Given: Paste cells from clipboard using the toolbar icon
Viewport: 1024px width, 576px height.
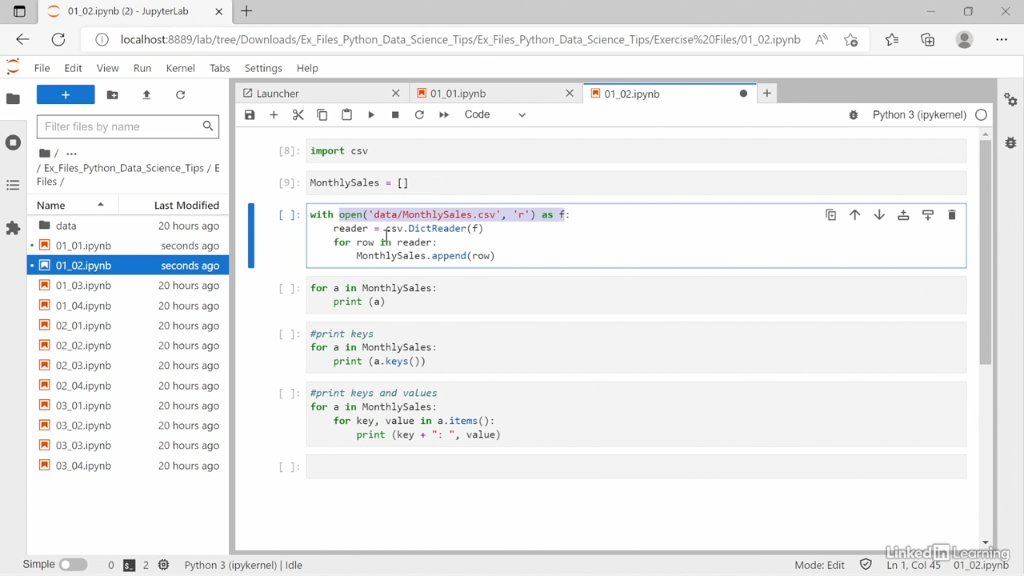Looking at the screenshot, I should pyautogui.click(x=347, y=115).
